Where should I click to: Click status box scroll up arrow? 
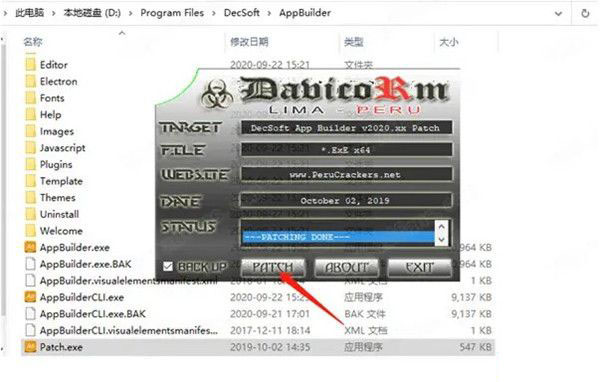point(441,227)
